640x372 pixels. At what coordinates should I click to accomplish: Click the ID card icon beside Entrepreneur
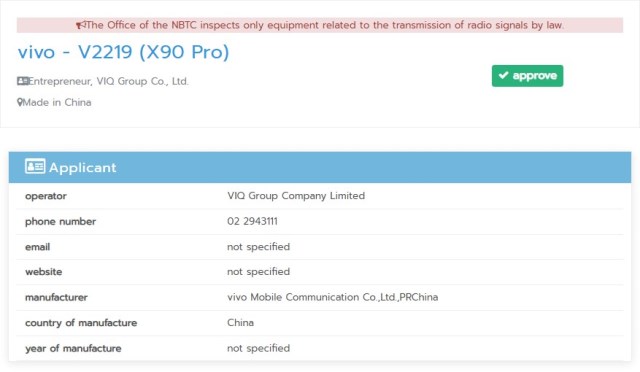22,81
